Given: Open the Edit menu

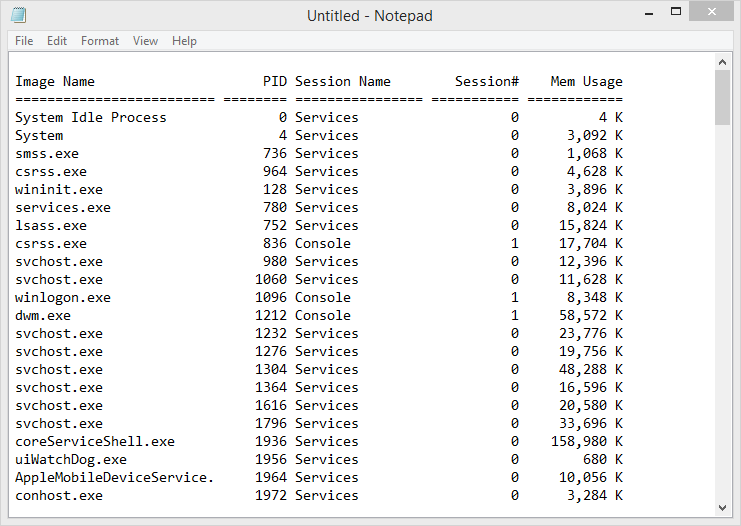Looking at the screenshot, I should (57, 41).
